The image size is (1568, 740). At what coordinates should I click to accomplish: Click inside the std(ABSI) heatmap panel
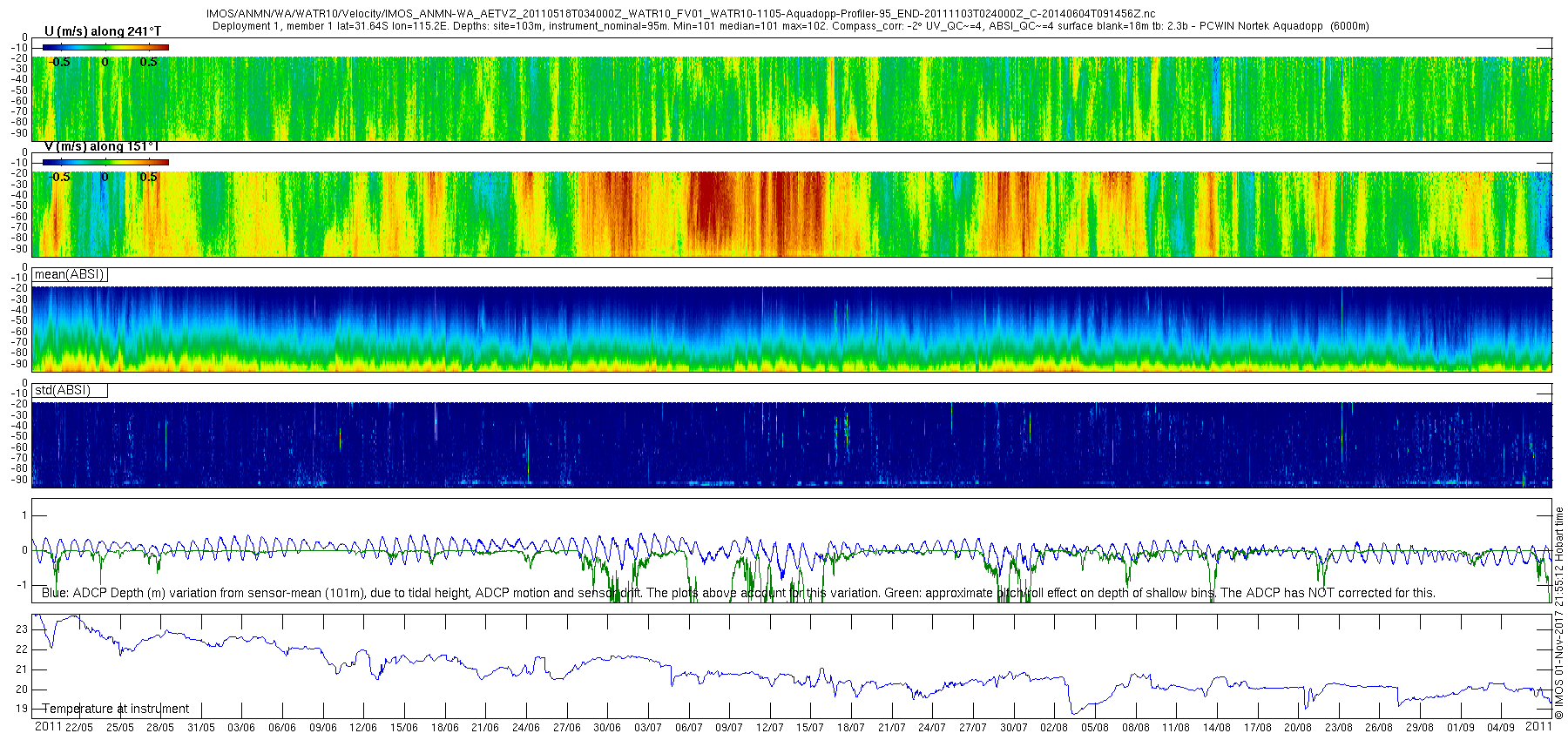click(x=792, y=444)
